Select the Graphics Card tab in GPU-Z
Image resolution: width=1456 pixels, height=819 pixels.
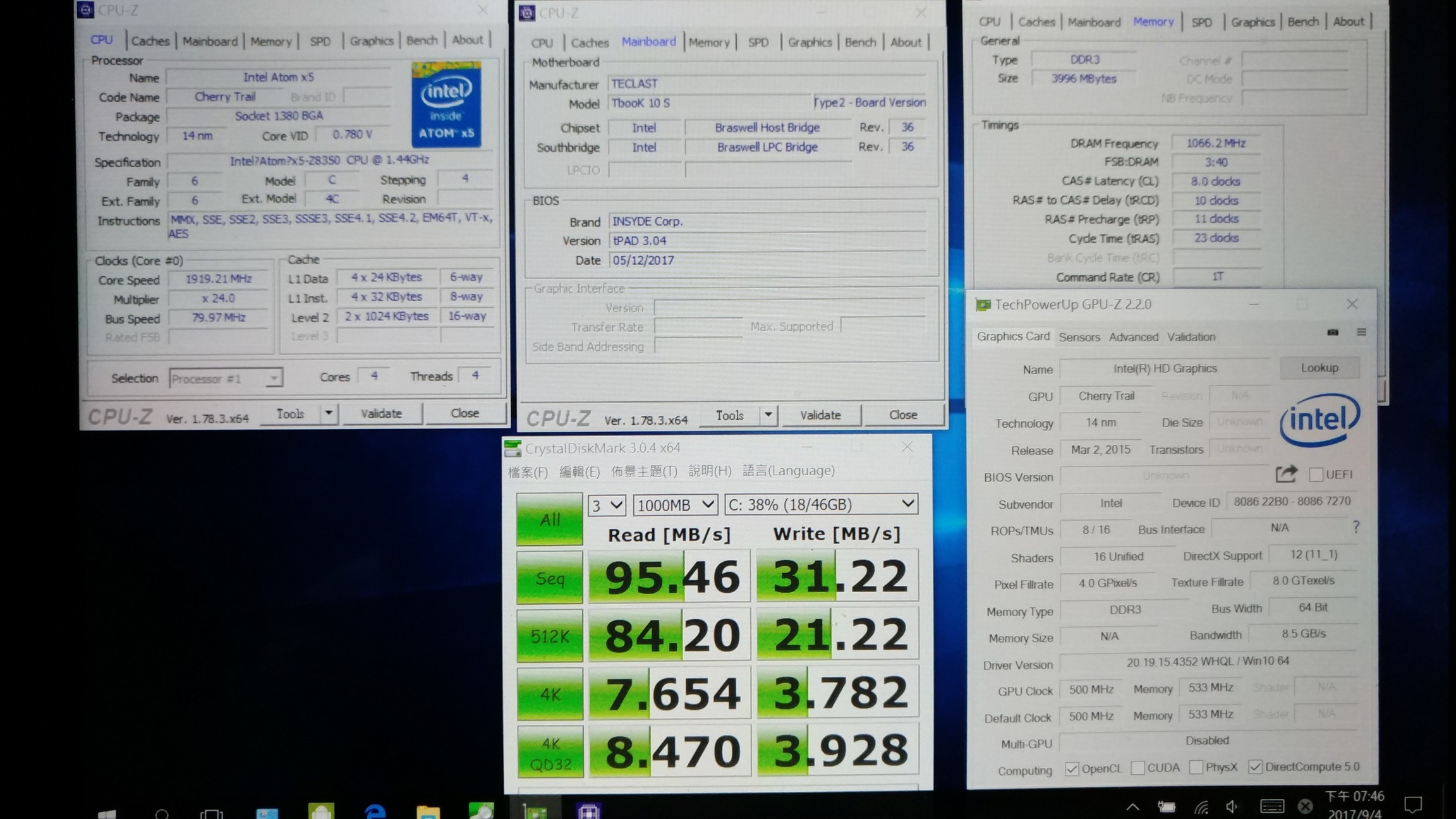[x=1013, y=336]
